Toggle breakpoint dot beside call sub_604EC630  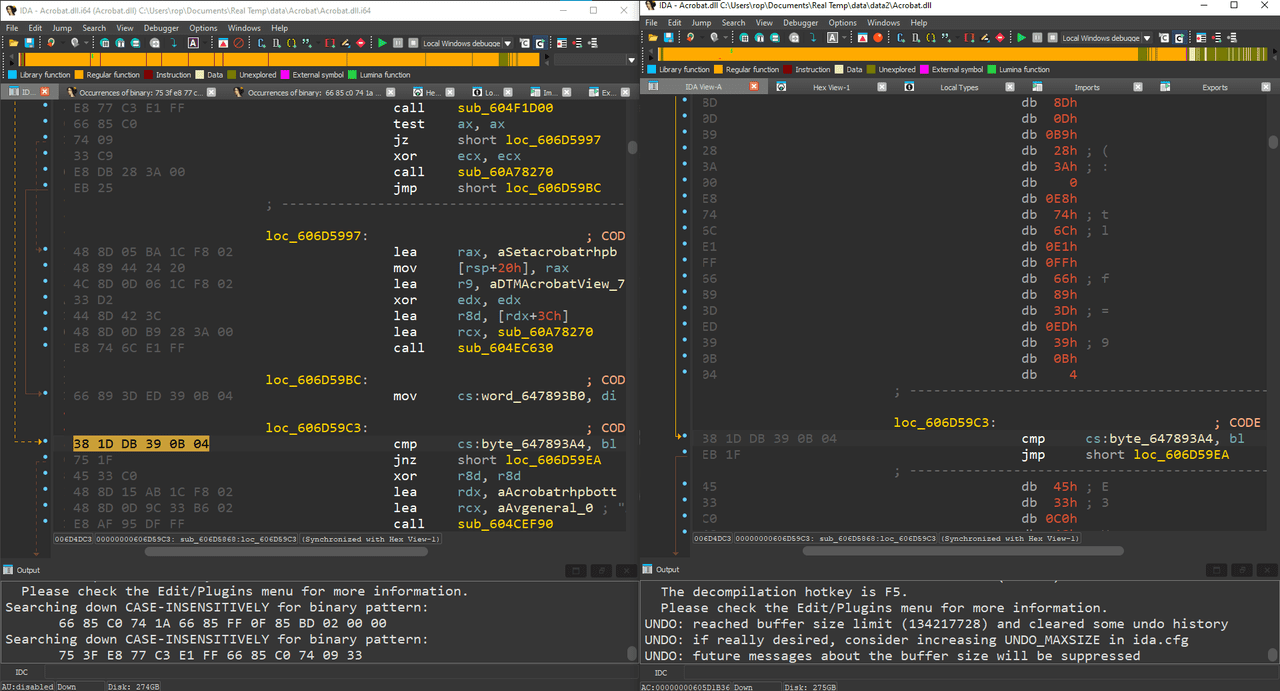pyautogui.click(x=45, y=348)
